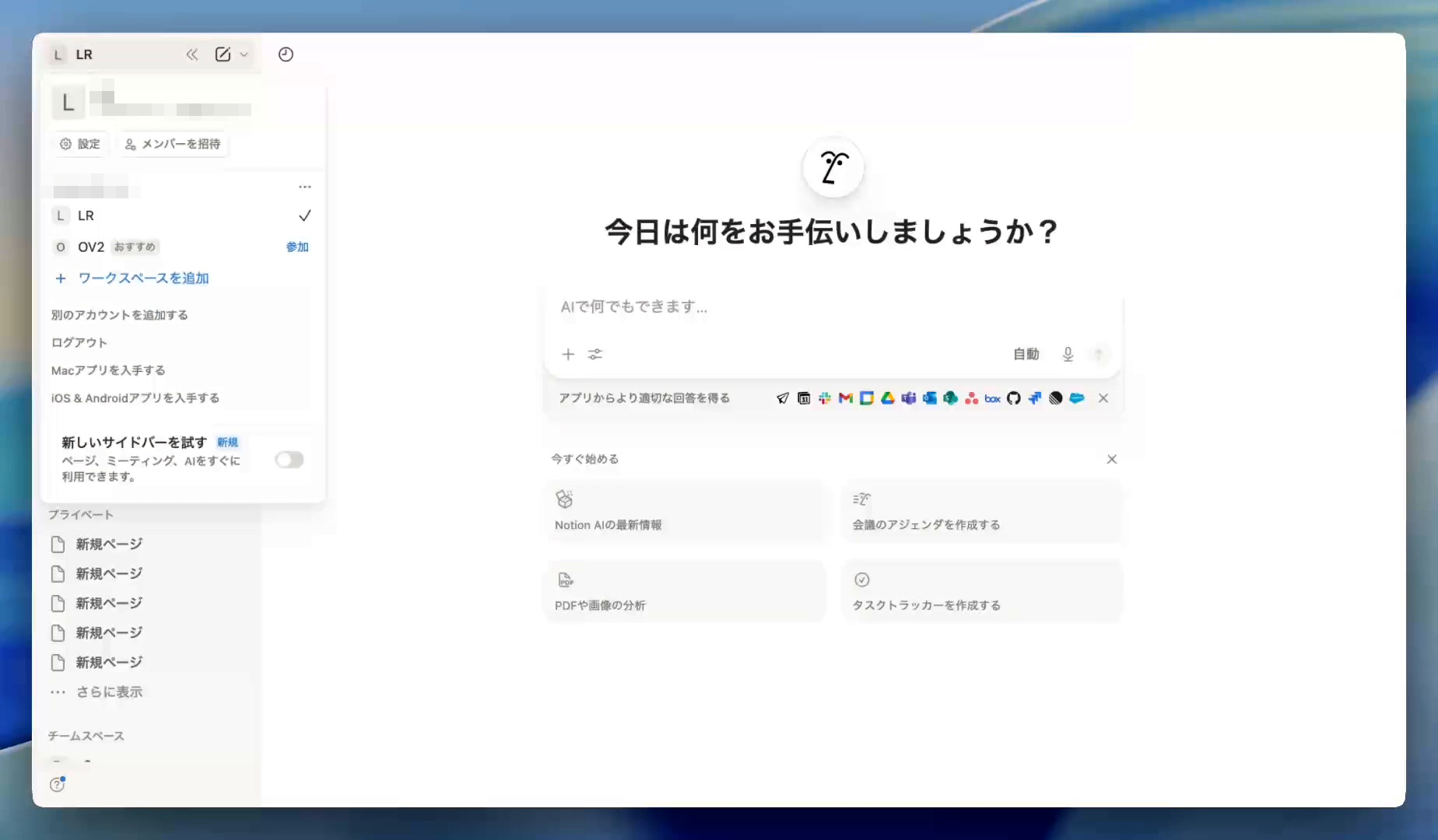Open the 会議のアジェンダを作成する card
1438x840 pixels.
tap(982, 511)
